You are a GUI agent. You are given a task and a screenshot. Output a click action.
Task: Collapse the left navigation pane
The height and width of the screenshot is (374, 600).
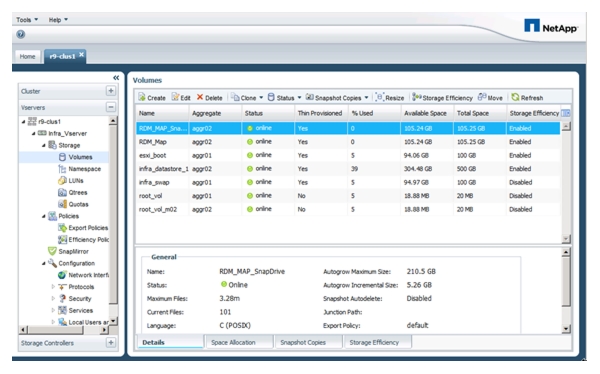click(116, 78)
